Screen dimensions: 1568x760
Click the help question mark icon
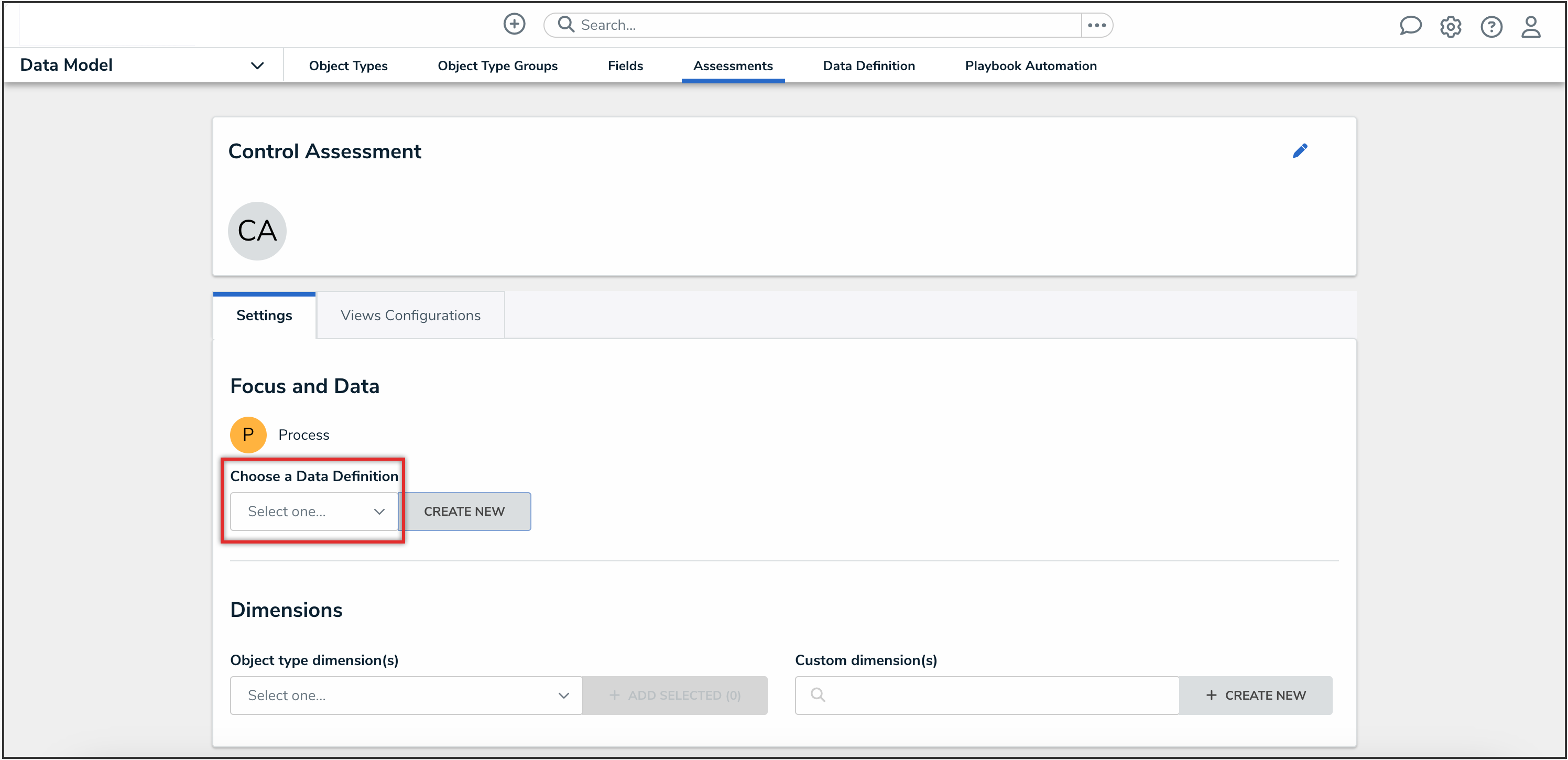tap(1491, 27)
